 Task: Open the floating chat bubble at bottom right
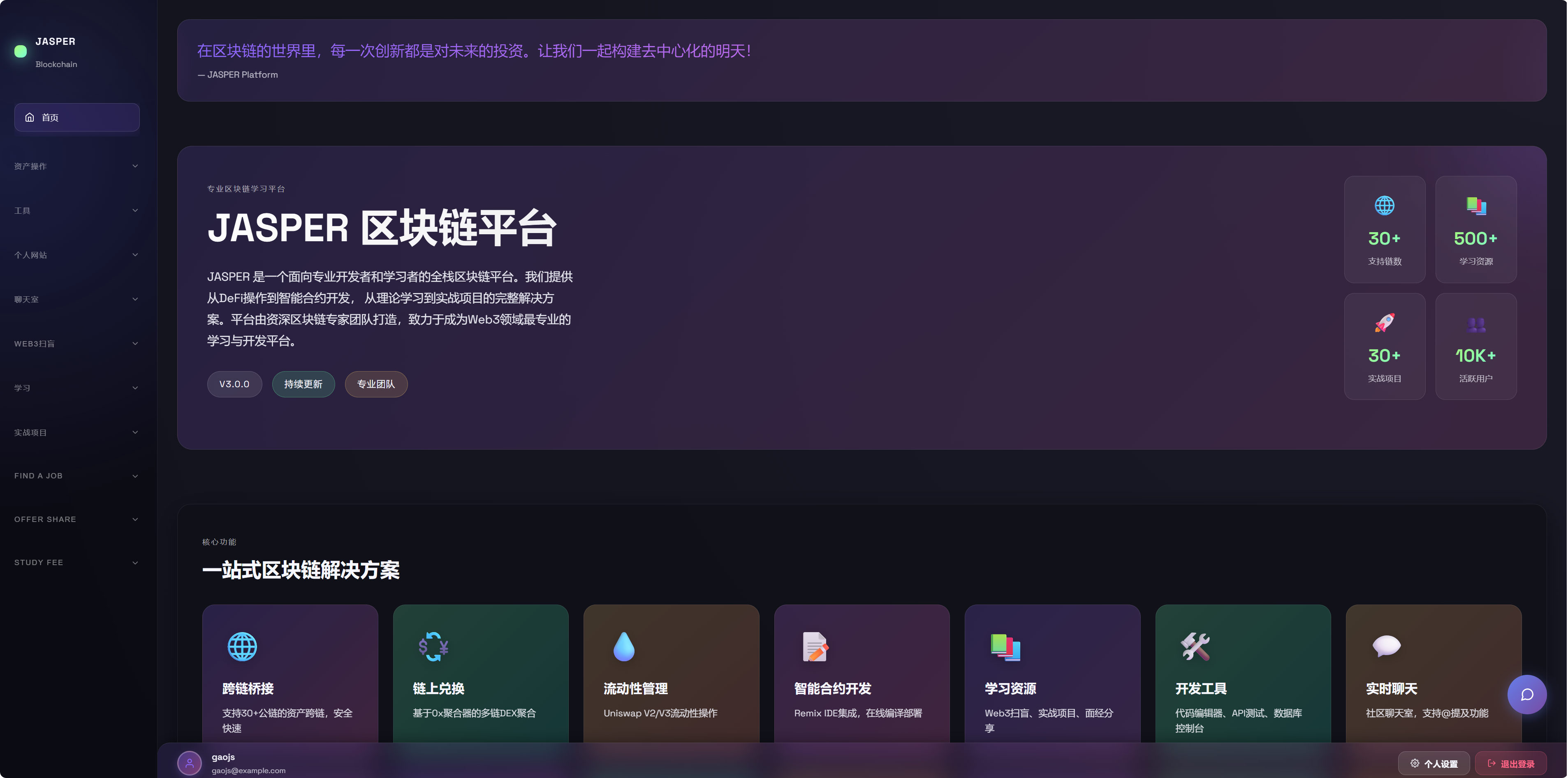1528,694
